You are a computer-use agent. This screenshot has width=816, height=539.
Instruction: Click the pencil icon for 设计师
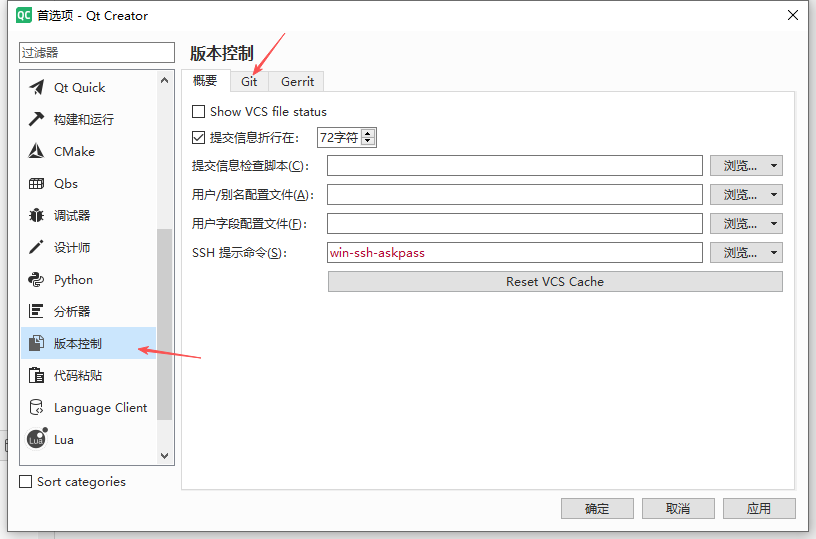tap(36, 247)
